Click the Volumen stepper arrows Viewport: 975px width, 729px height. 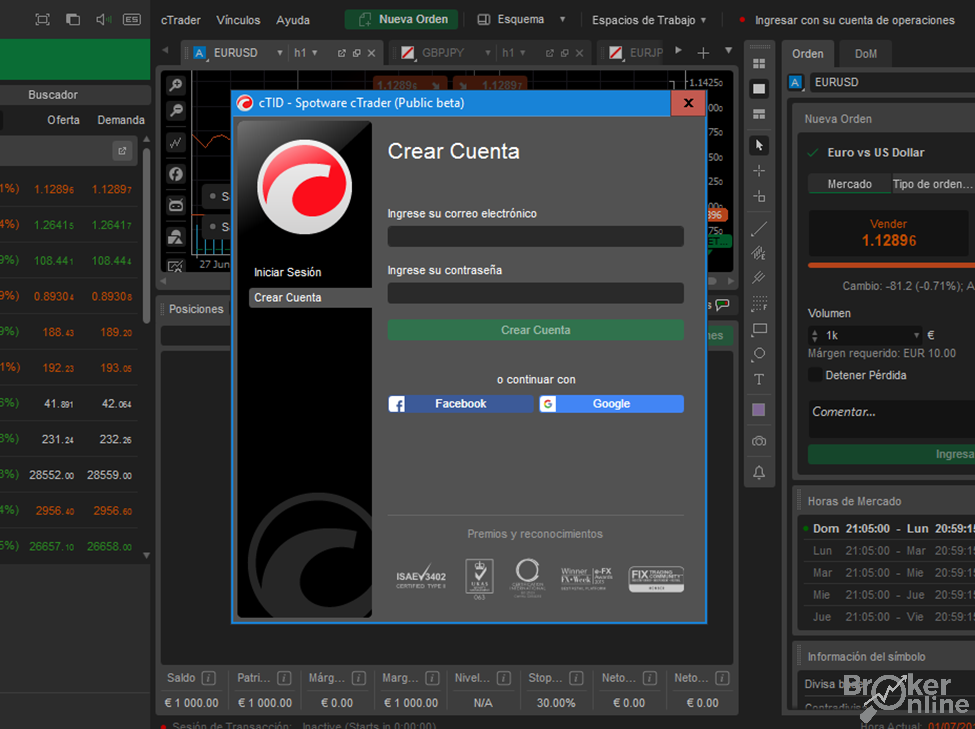[815, 336]
